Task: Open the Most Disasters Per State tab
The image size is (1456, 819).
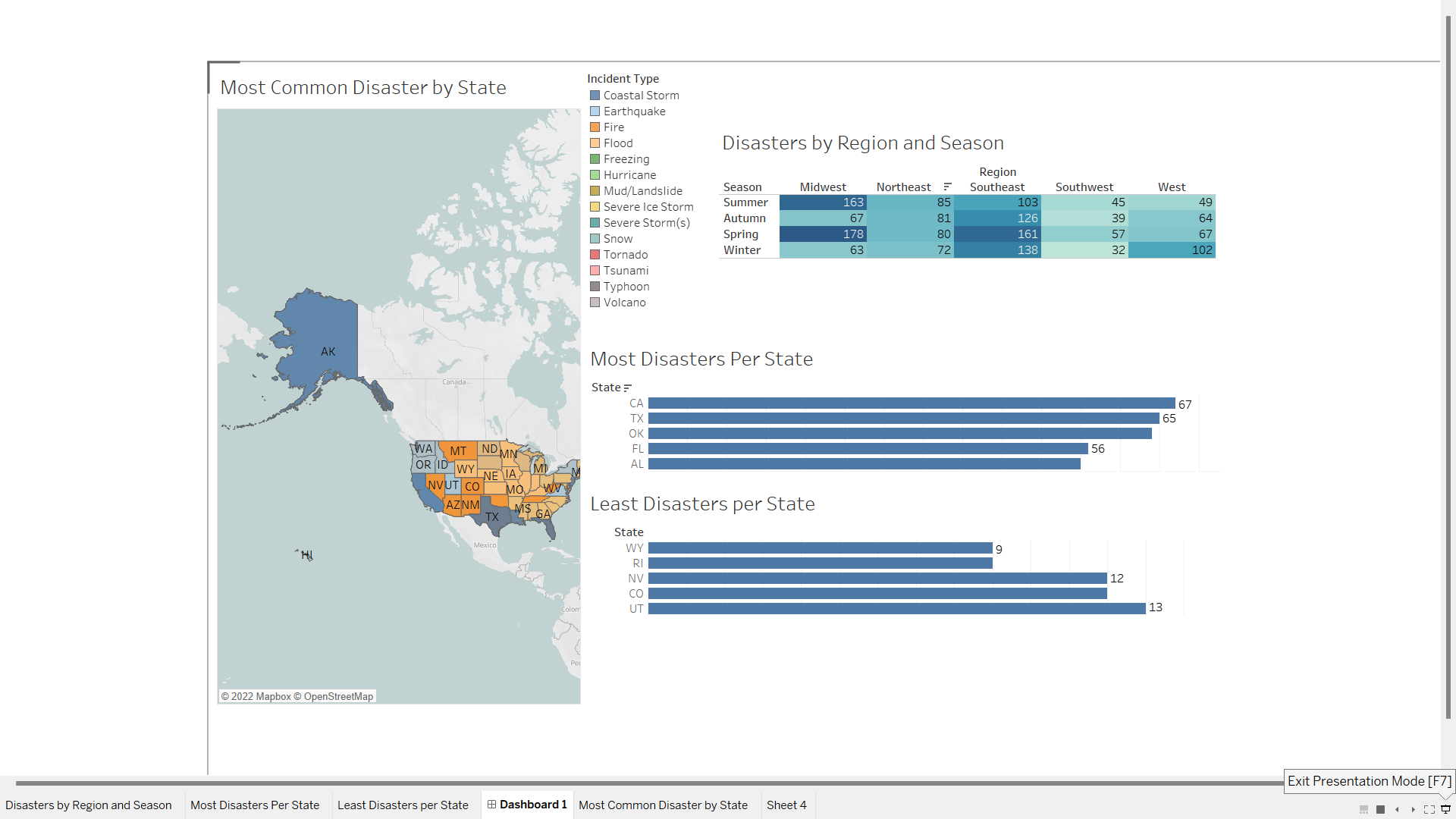Action: point(255,805)
